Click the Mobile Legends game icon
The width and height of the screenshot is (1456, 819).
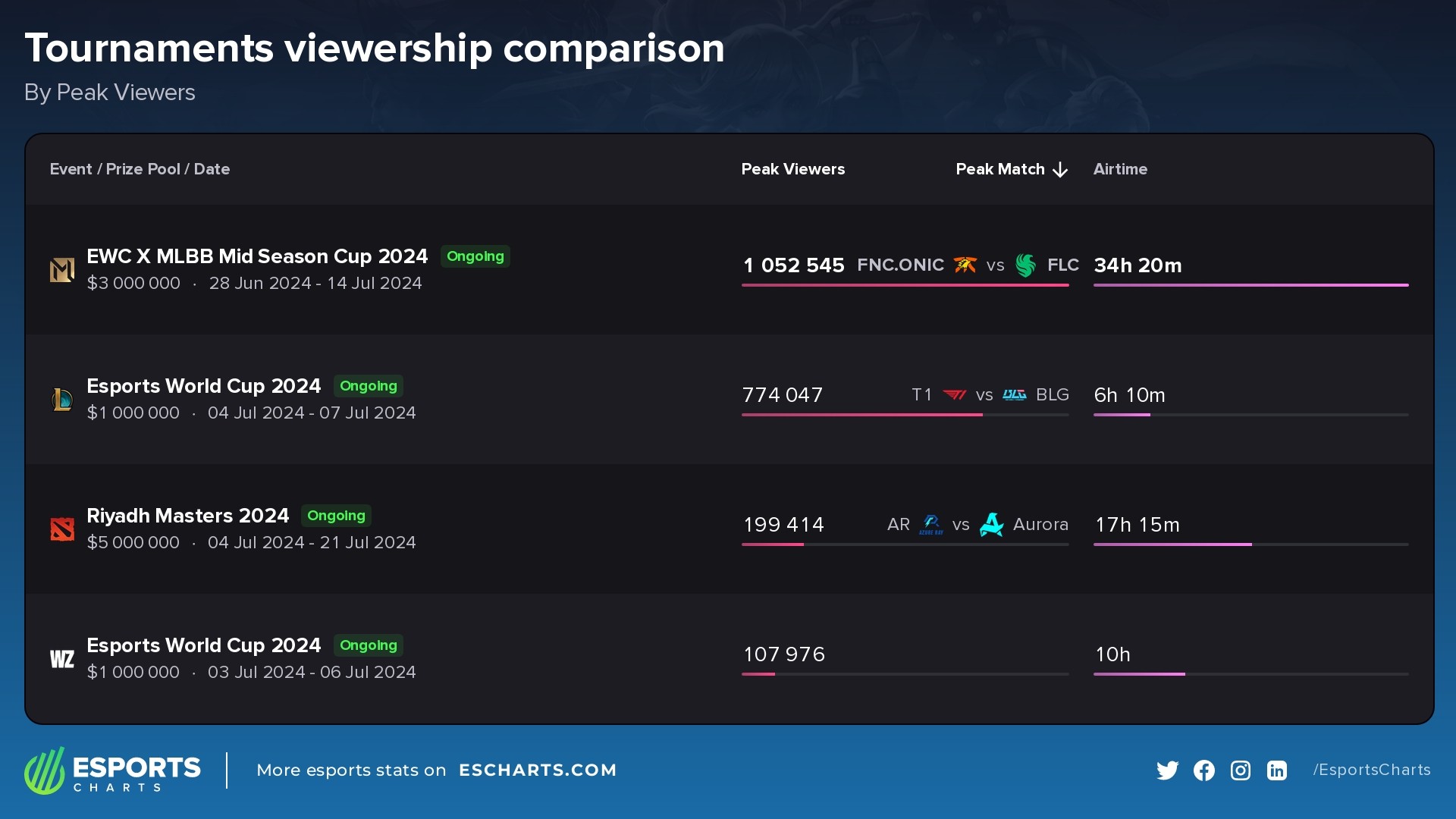(x=62, y=270)
